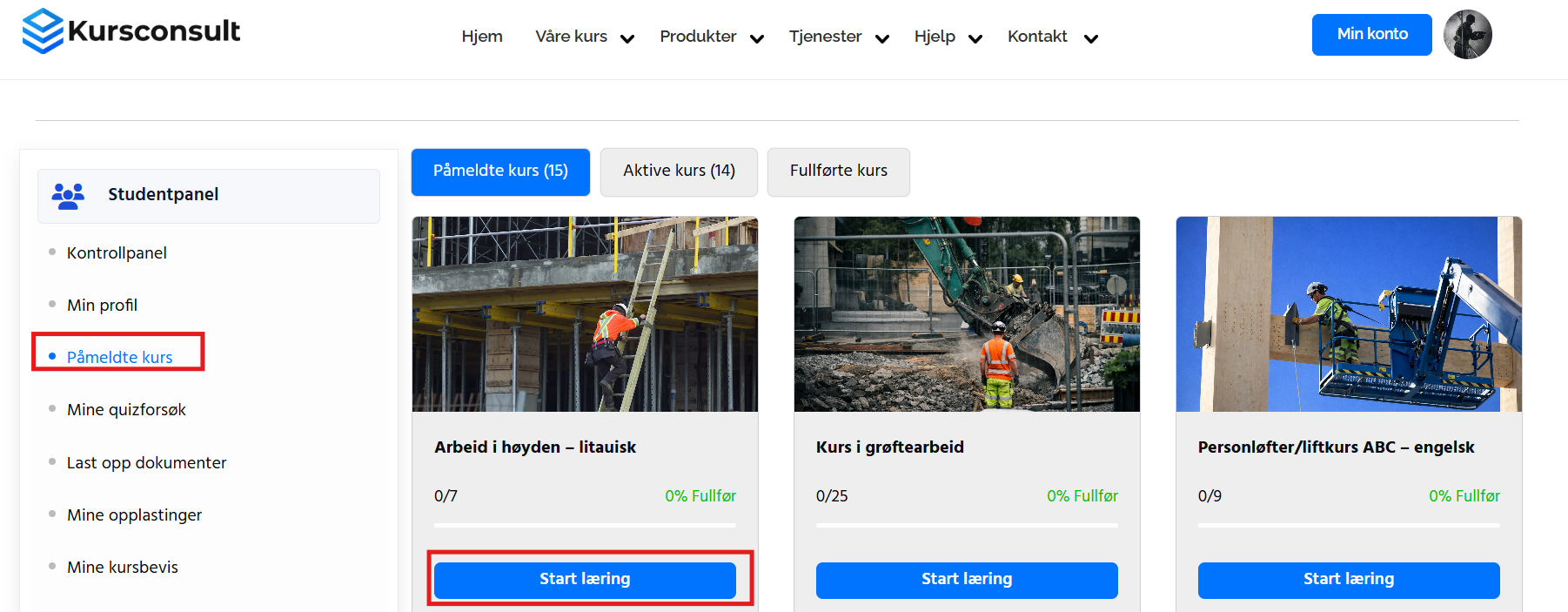Switch to the Aktive kurs (14) tab

coord(679,171)
